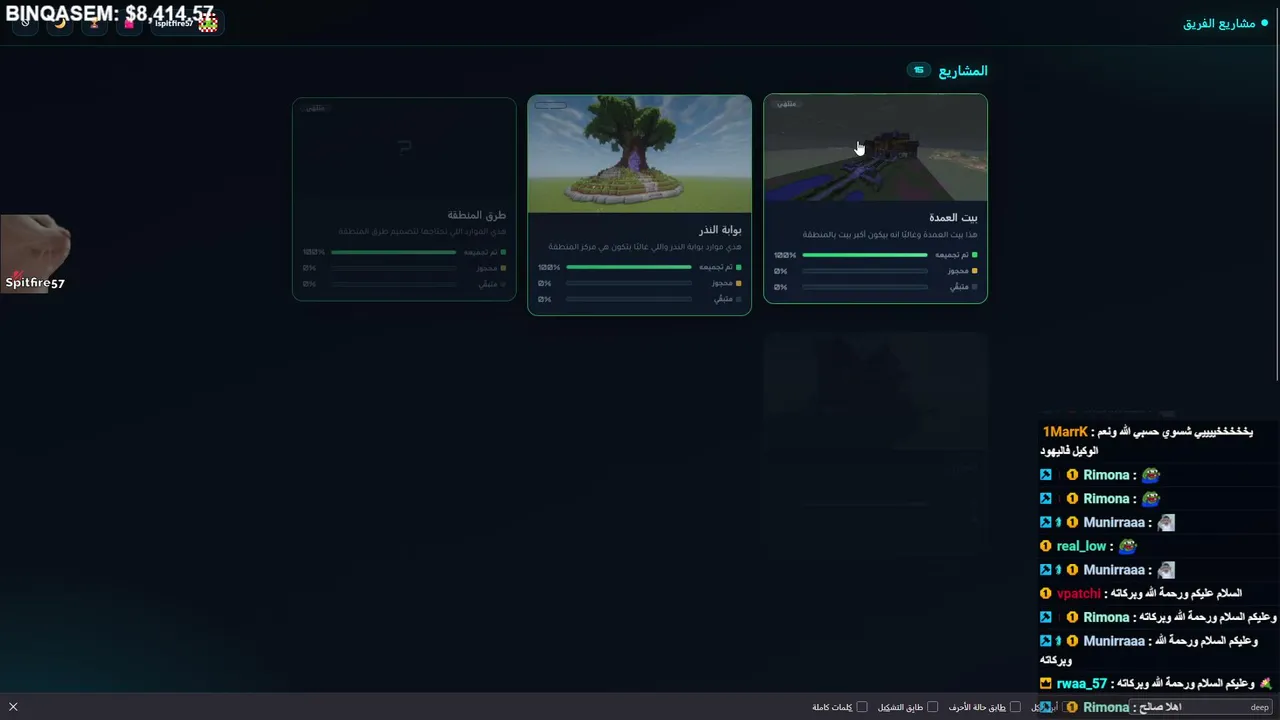Click the بيت العمدة project description text
The height and width of the screenshot is (720, 1280).
tap(890, 235)
